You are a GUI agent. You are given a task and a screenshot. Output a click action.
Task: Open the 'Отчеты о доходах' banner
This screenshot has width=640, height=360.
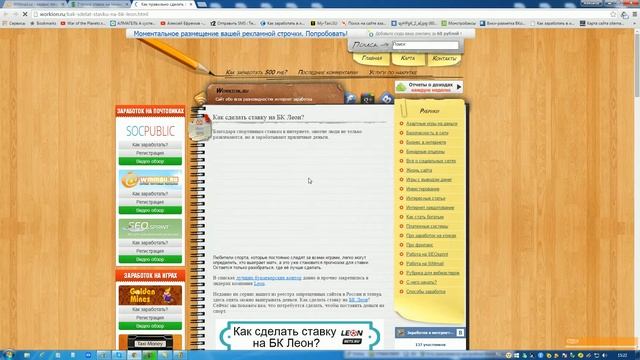pos(429,87)
